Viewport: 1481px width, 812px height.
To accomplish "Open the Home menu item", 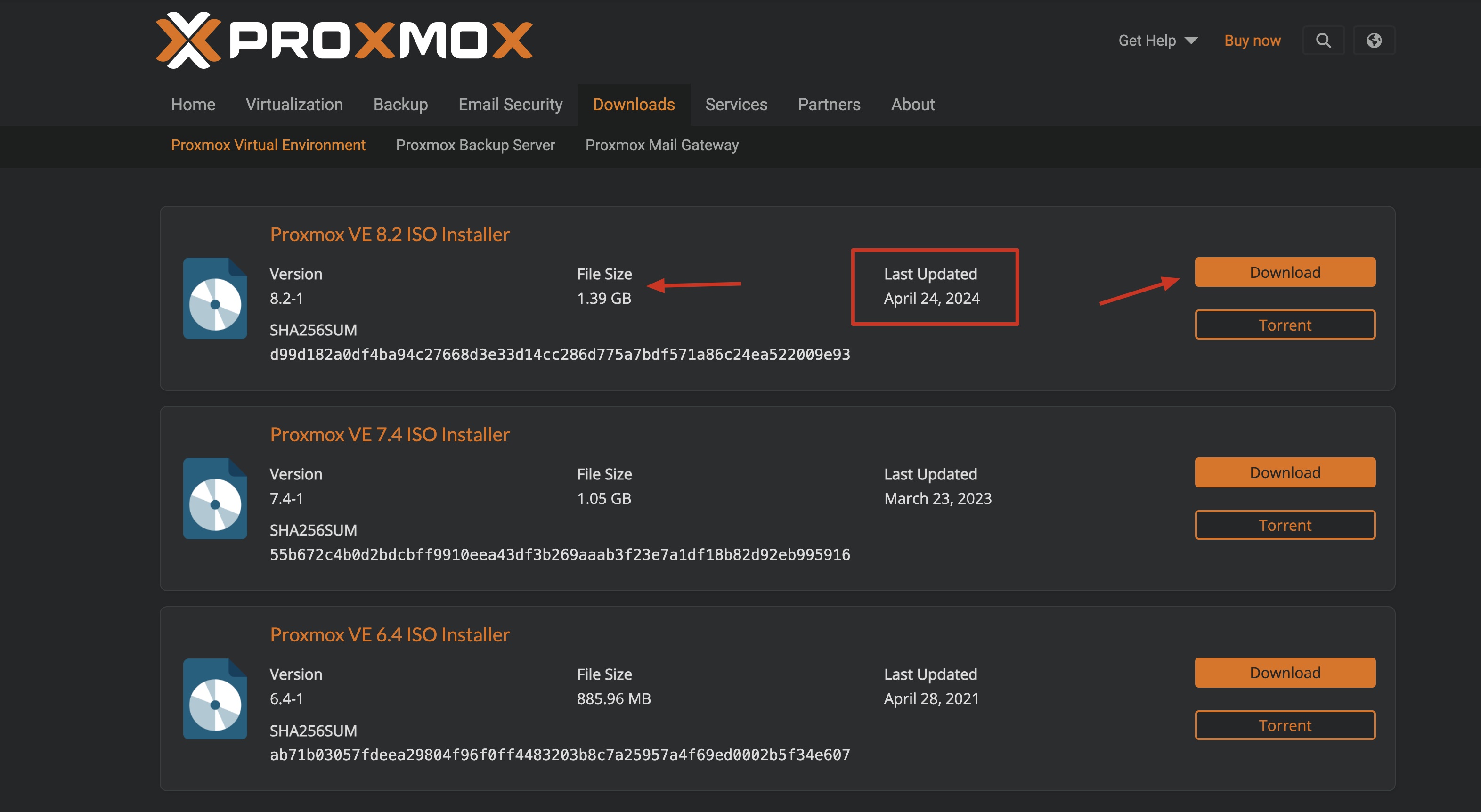I will (193, 104).
